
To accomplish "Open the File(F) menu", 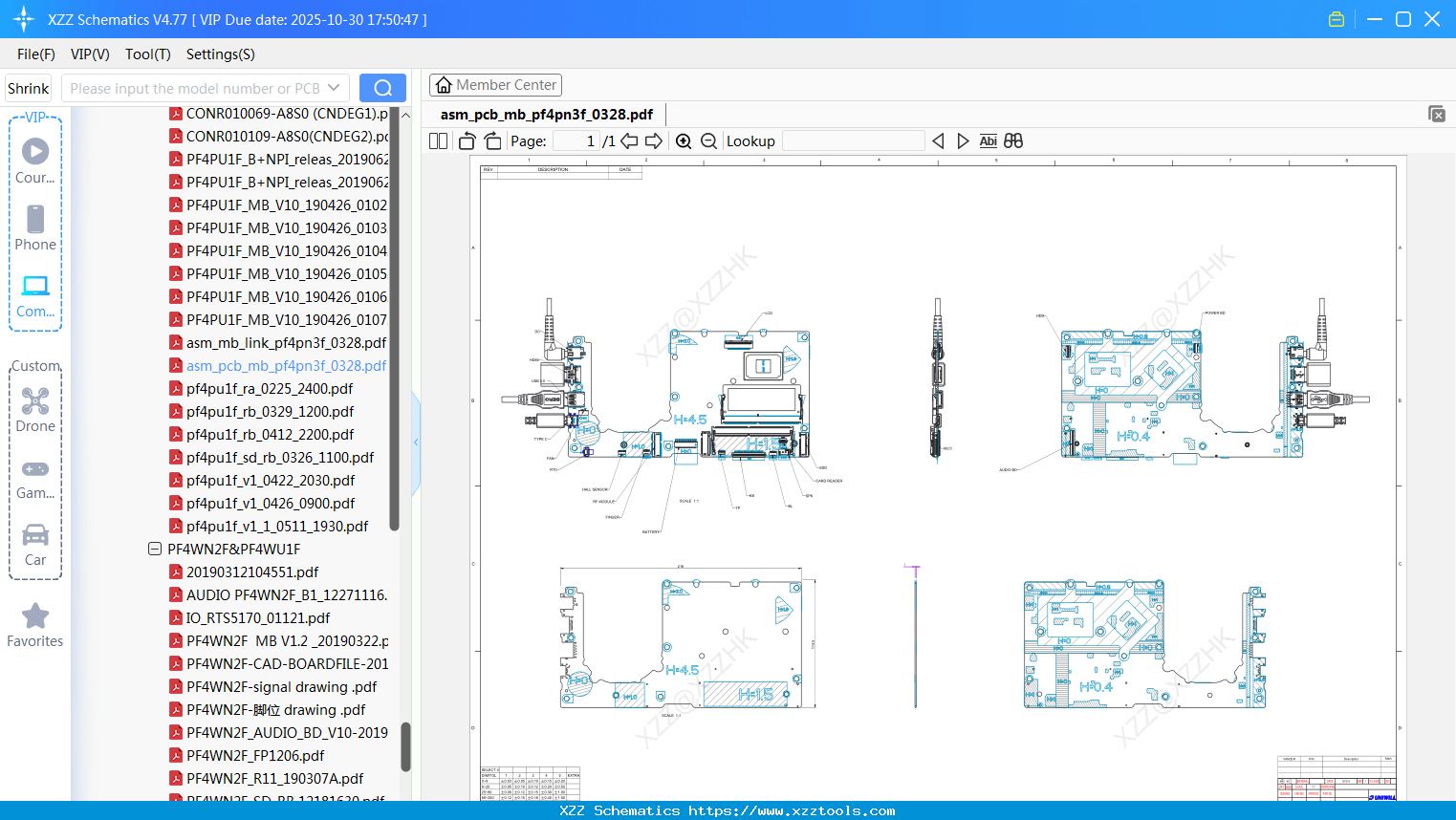I will (36, 54).
